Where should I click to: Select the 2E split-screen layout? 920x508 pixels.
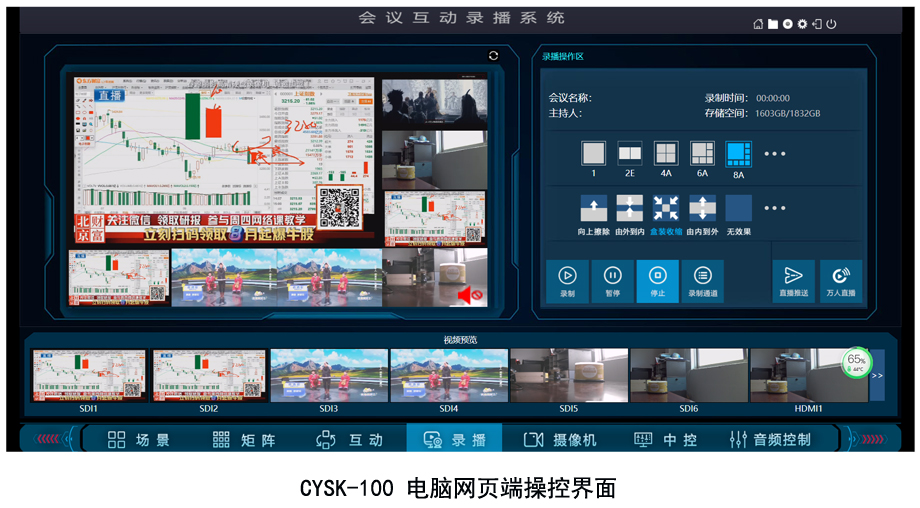[x=630, y=153]
